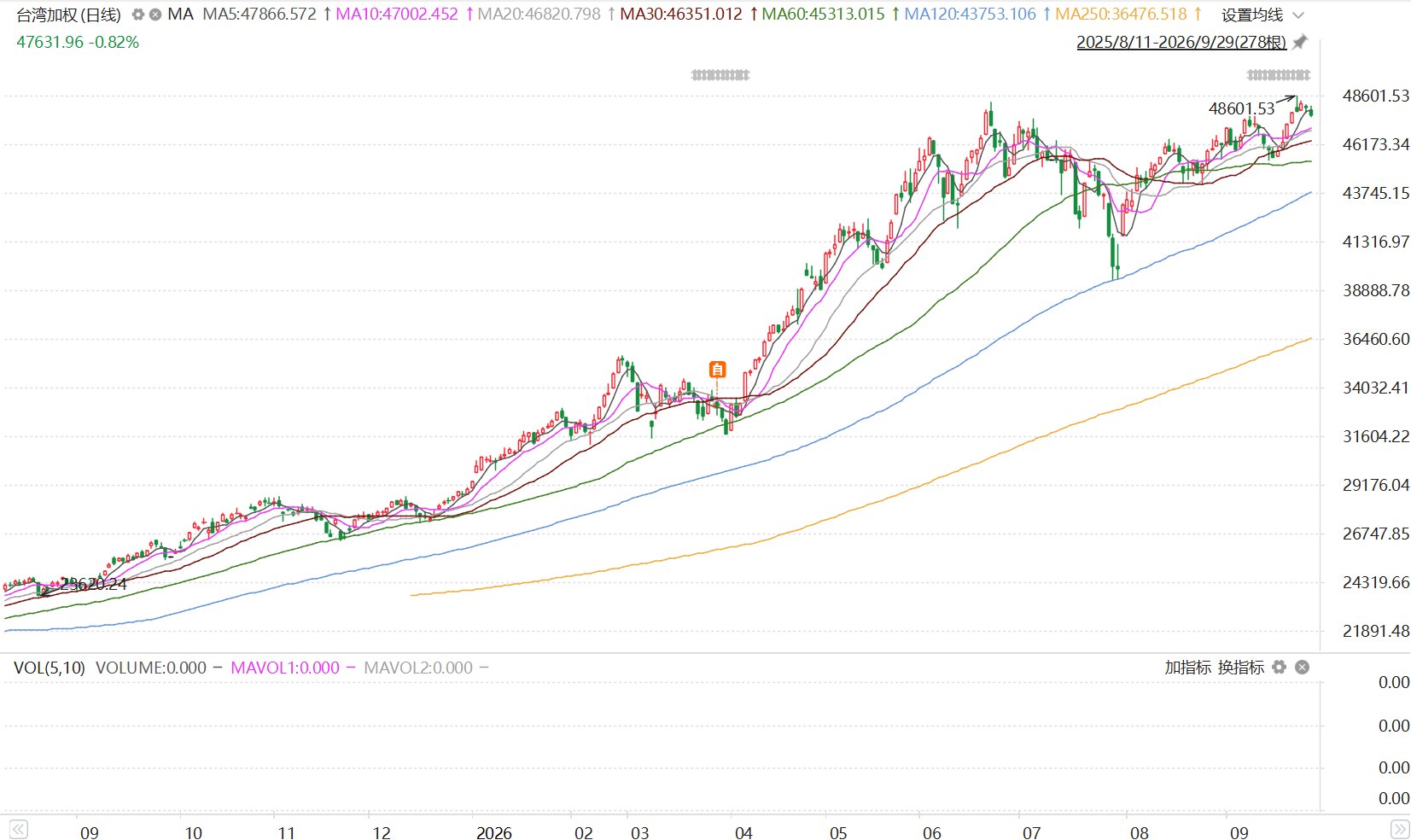Viewport: 1411px width, 840px height.
Task: Close the VOL indicator panel
Action: (1302, 667)
